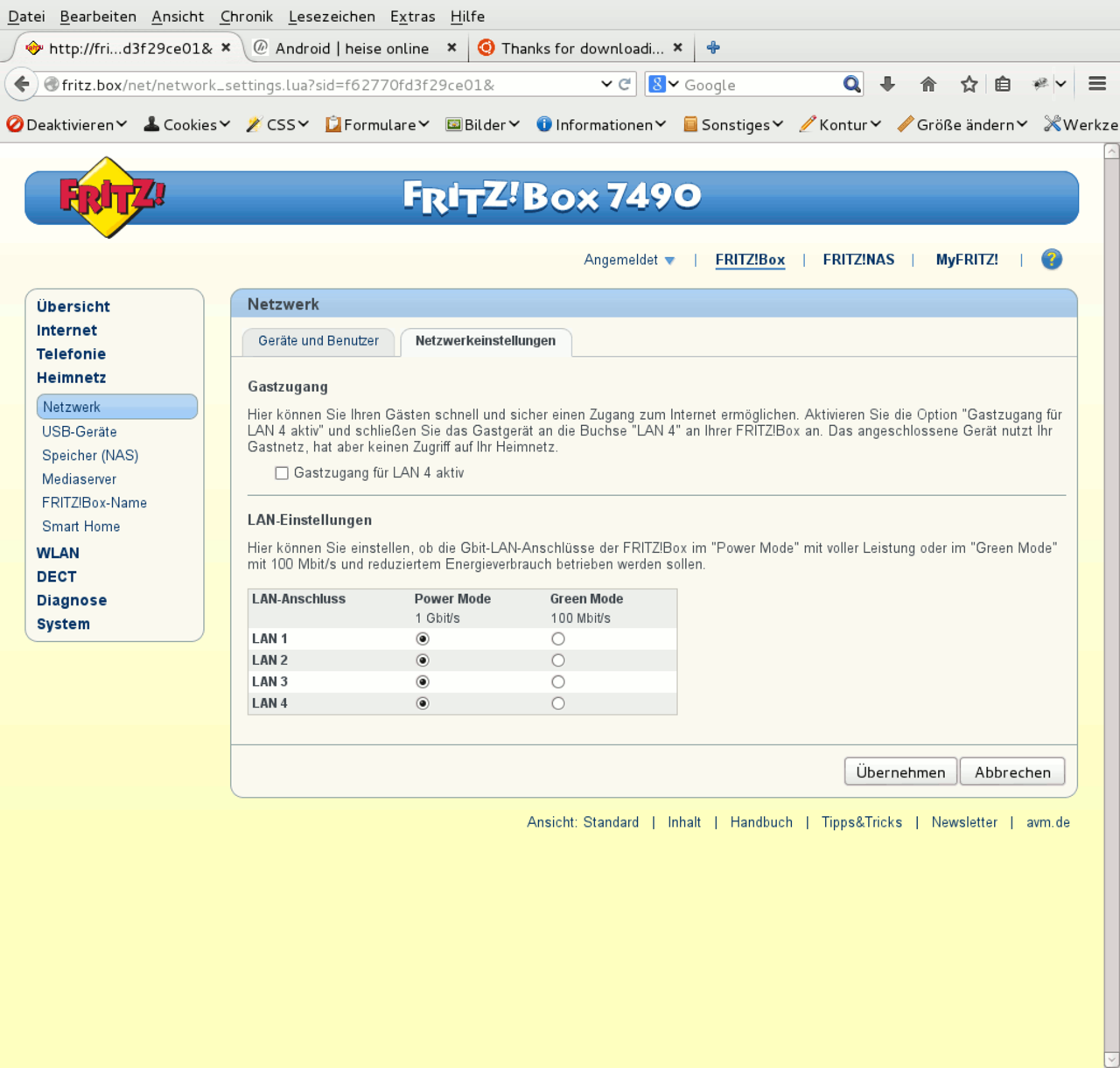This screenshot has height=1068, width=1120.
Task: Go to Übersicht in sidebar
Action: point(73,306)
